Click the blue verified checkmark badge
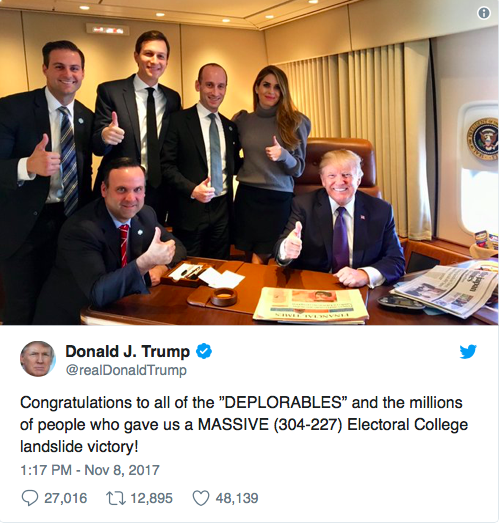The height and width of the screenshot is (528, 501). coord(204,351)
